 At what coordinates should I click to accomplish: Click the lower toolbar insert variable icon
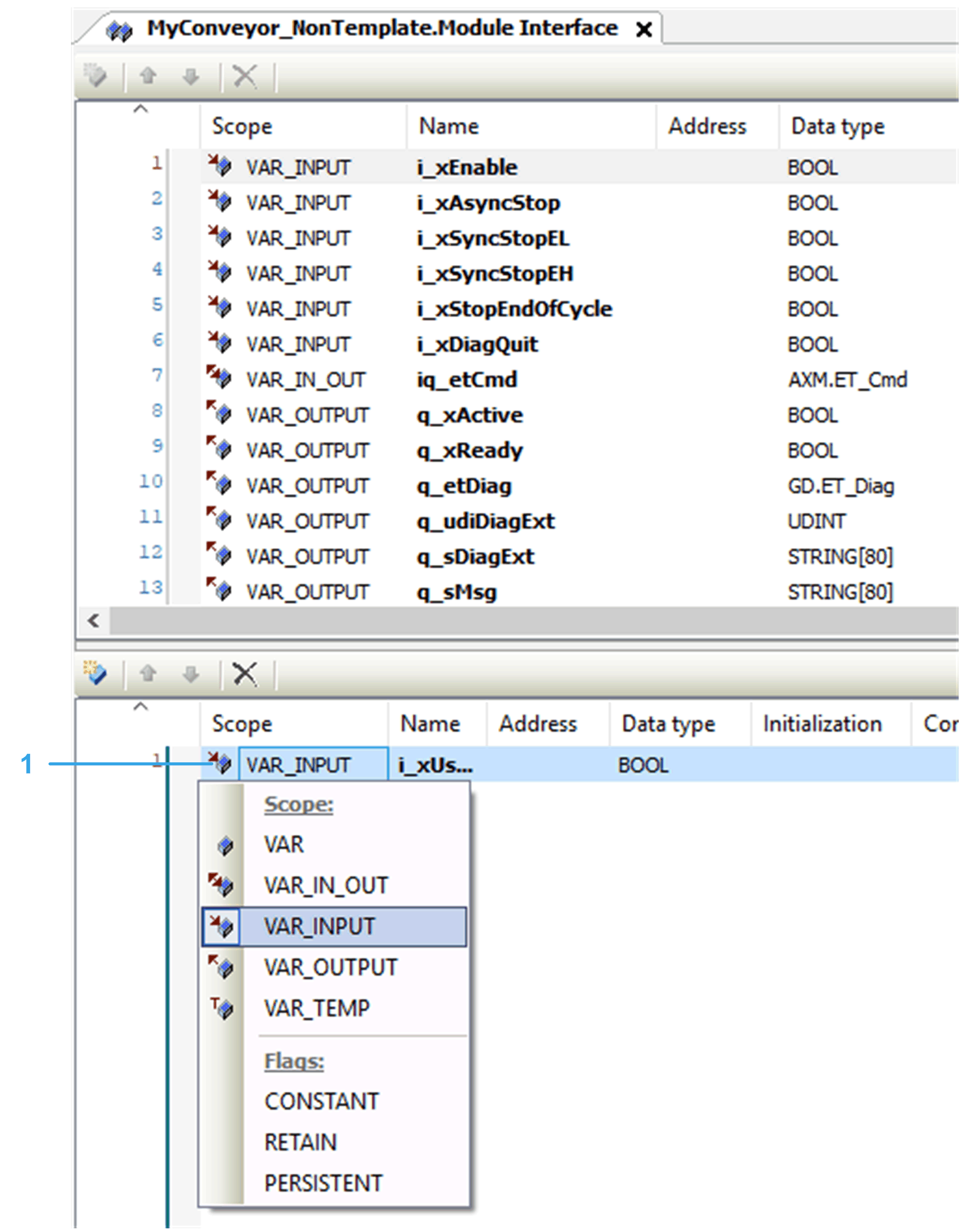[95, 673]
